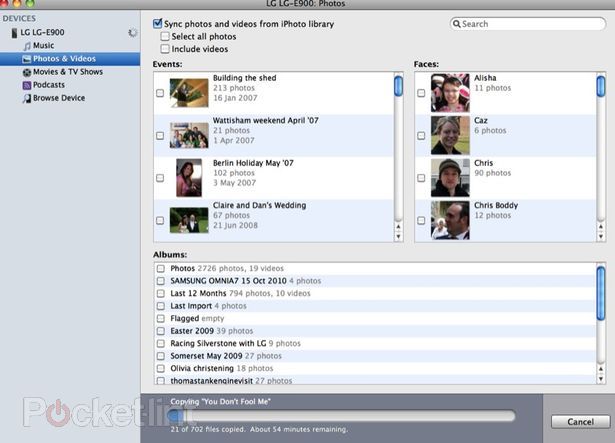Cancel the file copy operation
Viewport: 615px width, 443px height.
[580, 422]
